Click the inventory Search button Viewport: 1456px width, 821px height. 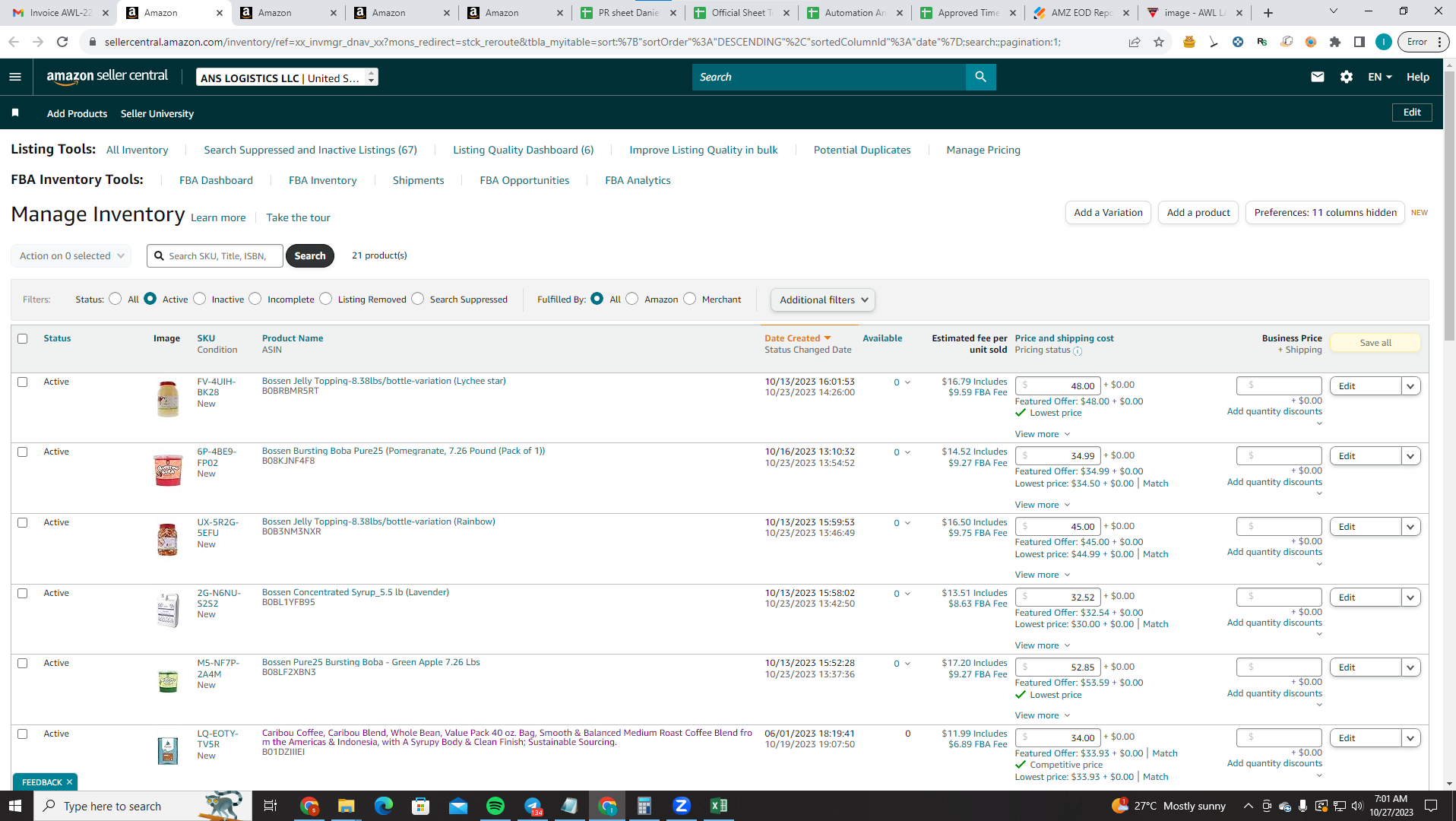[310, 256]
